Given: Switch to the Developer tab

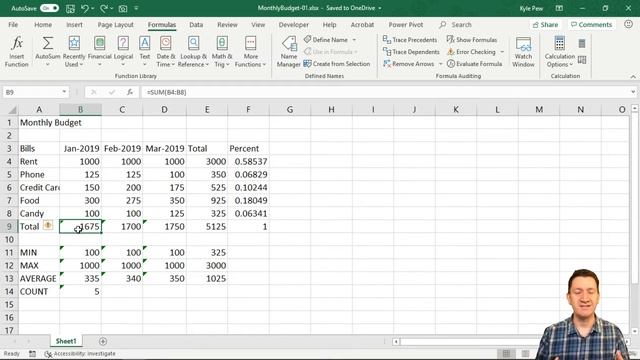Looking at the screenshot, I should [293, 24].
